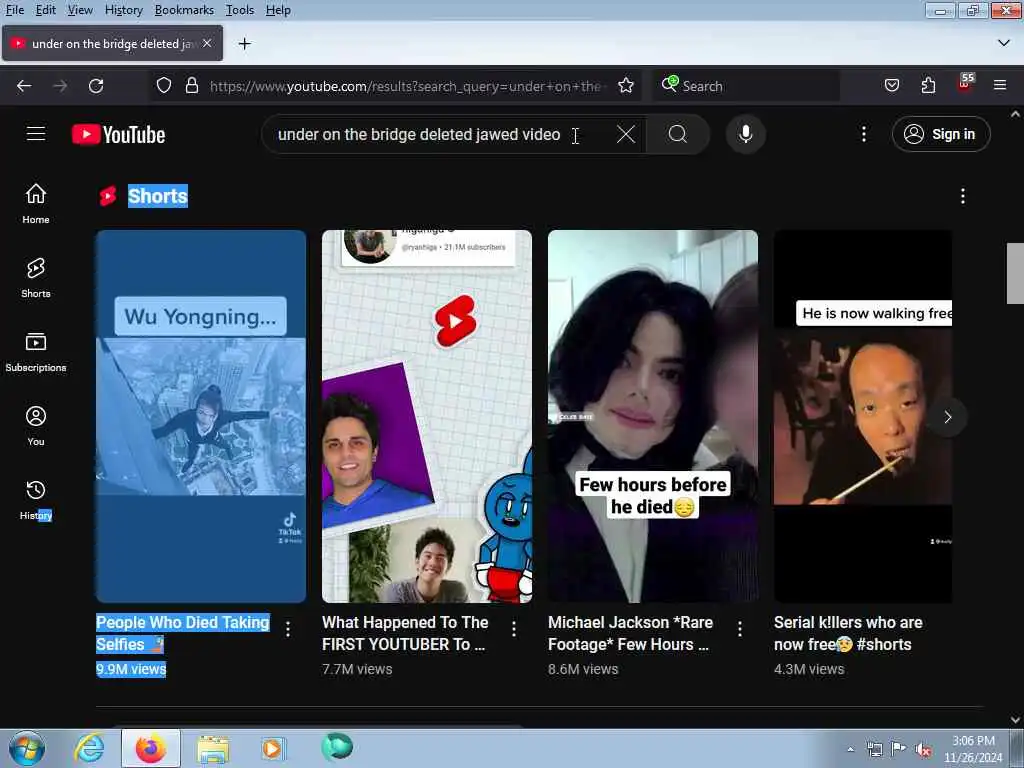This screenshot has height=768, width=1024.
Task: Reload the current page
Action: click(96, 86)
